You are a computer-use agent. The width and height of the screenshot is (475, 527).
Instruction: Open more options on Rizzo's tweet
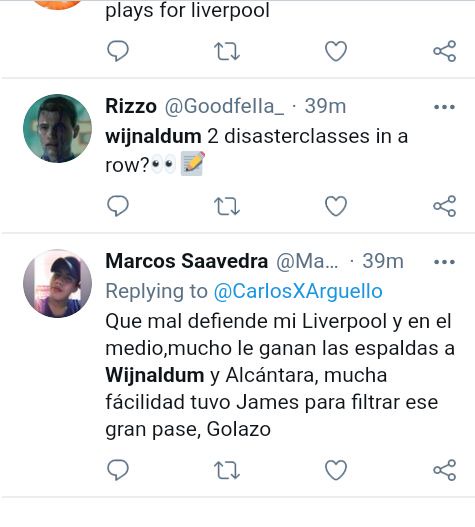444,107
